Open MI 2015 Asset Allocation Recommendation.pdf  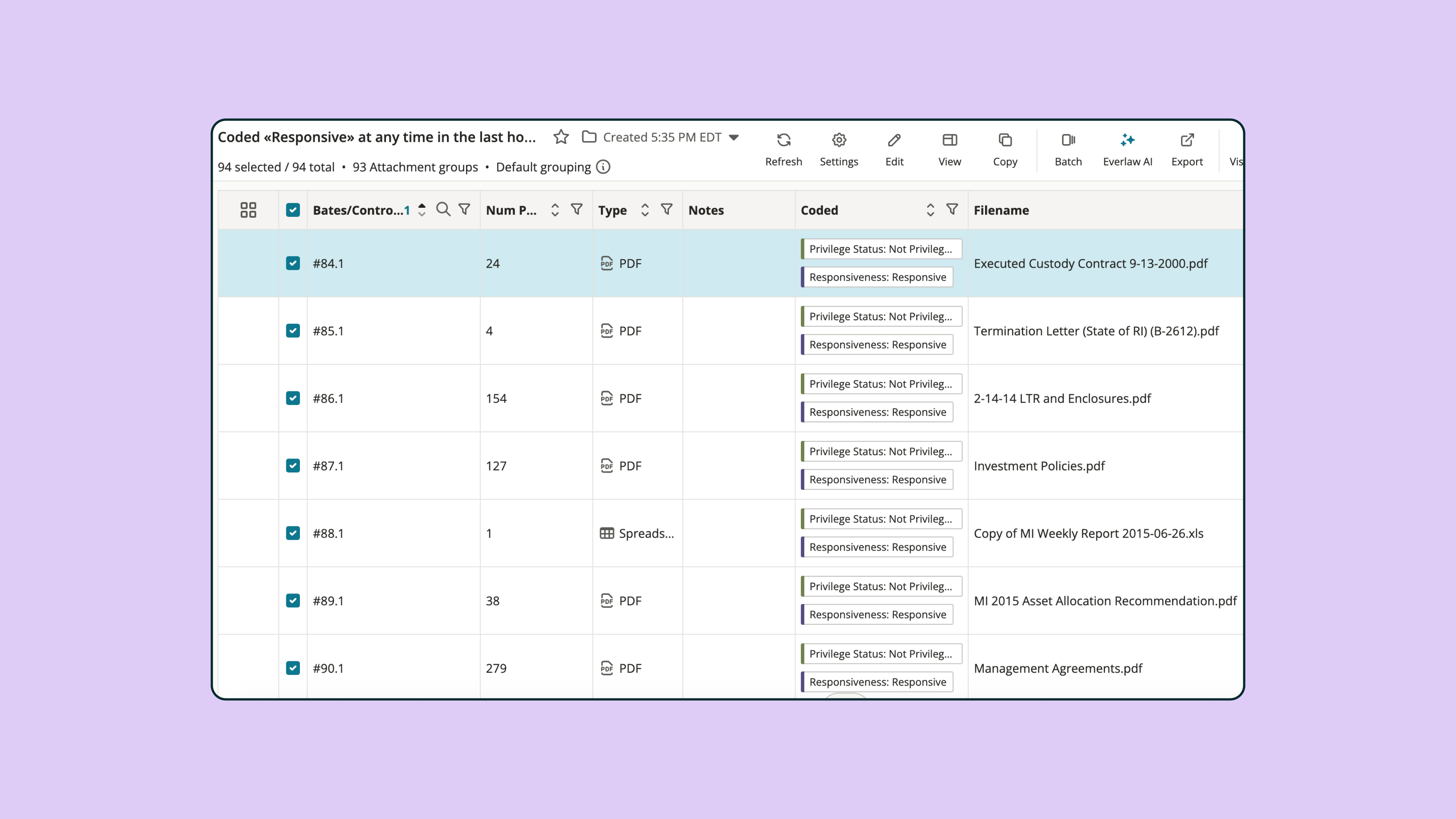pos(1105,600)
